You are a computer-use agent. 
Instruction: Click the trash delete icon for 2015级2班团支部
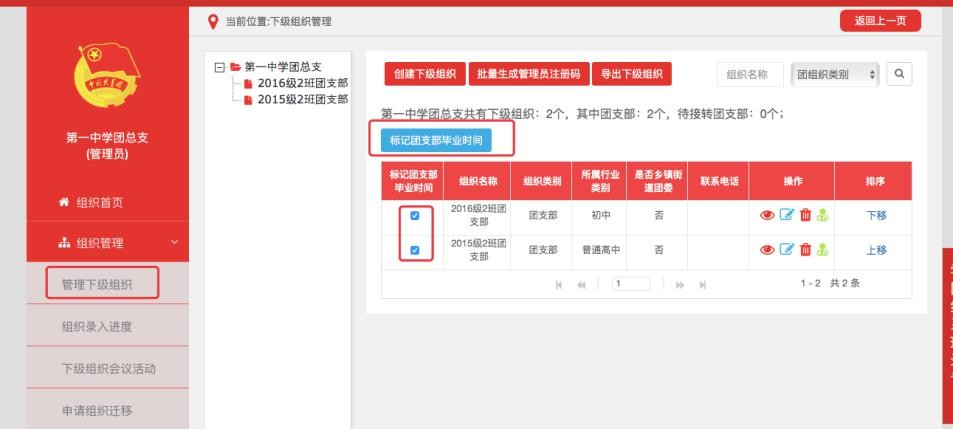(x=803, y=251)
